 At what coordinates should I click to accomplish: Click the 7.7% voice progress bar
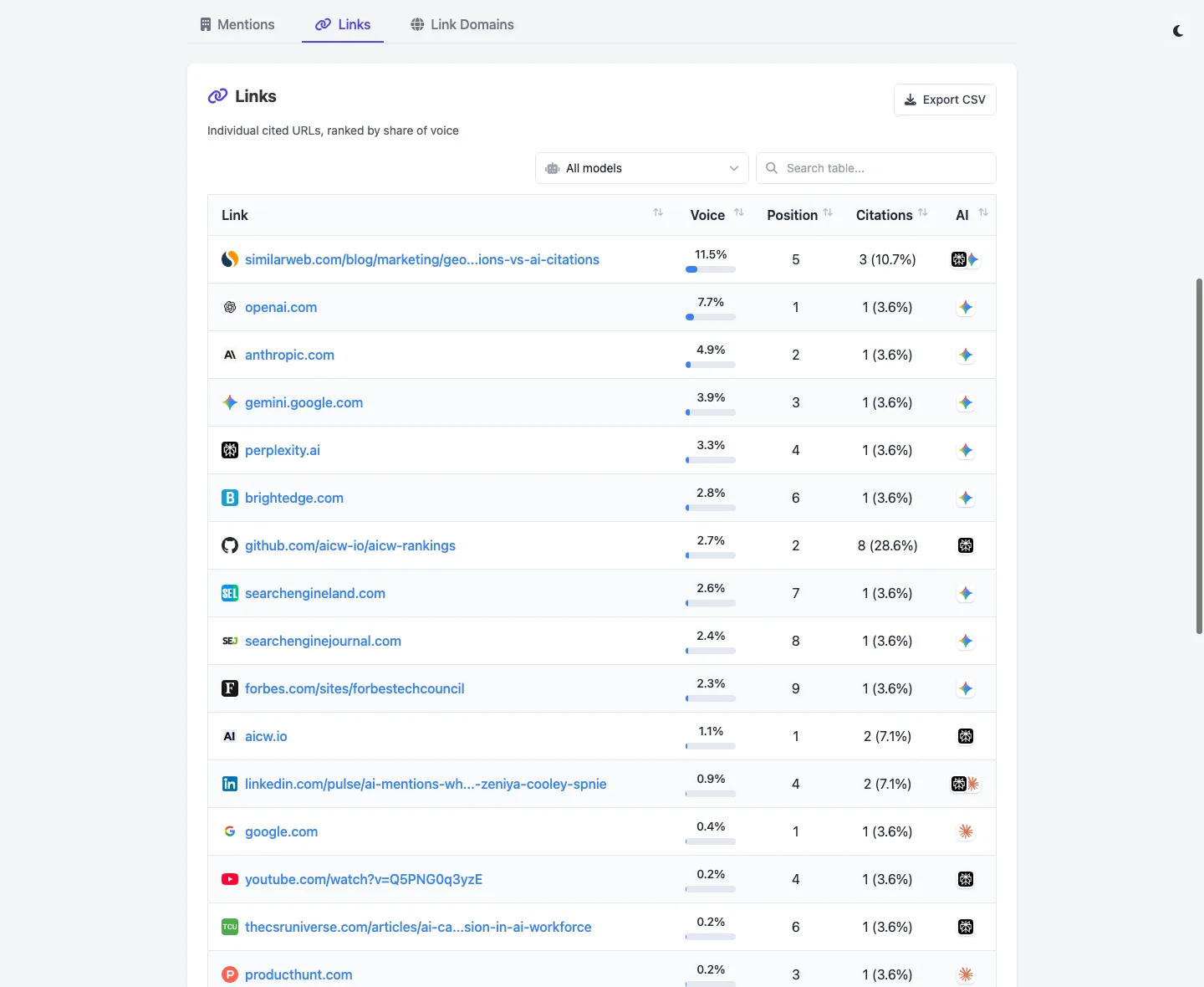point(711,317)
